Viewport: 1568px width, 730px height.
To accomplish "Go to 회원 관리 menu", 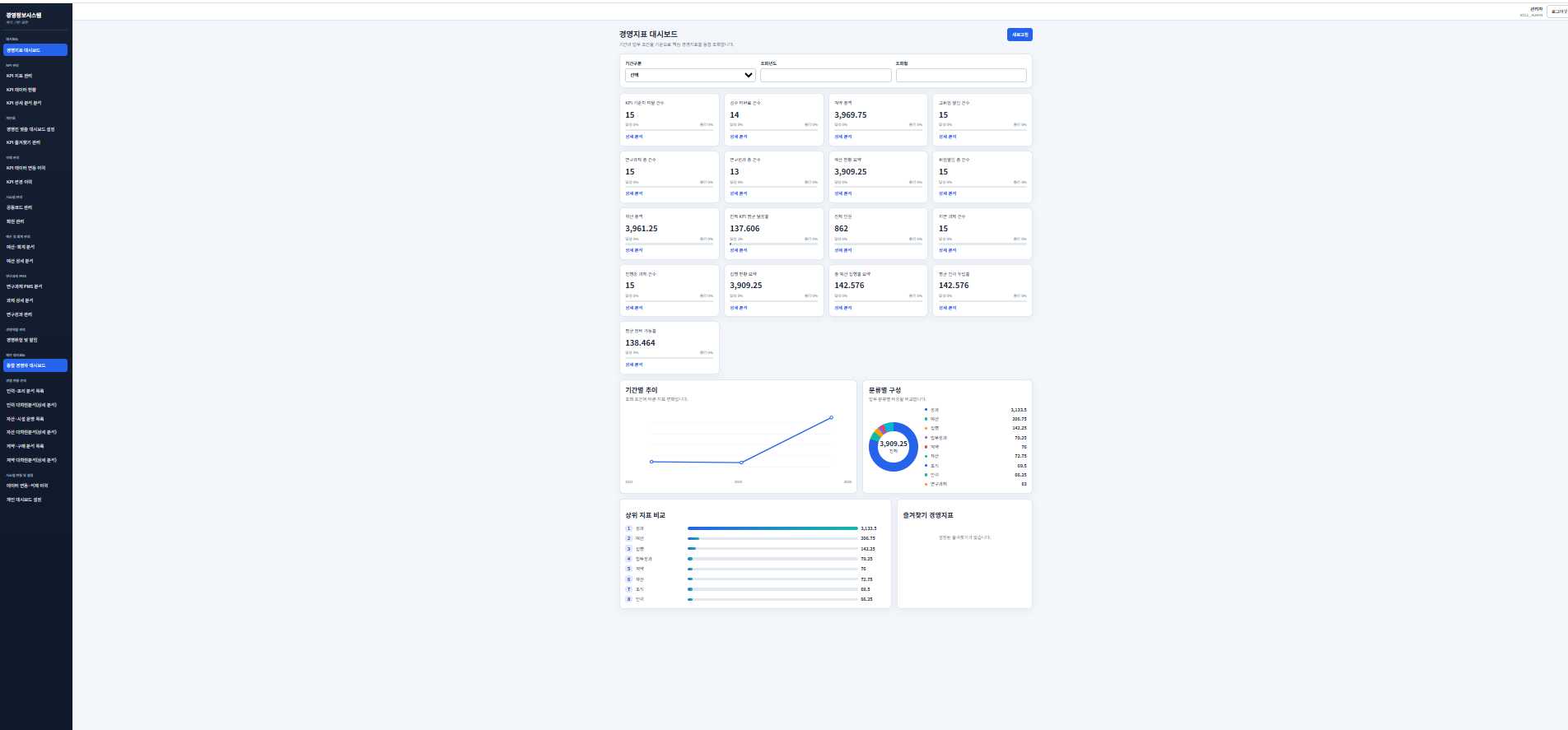I will click(35, 221).
